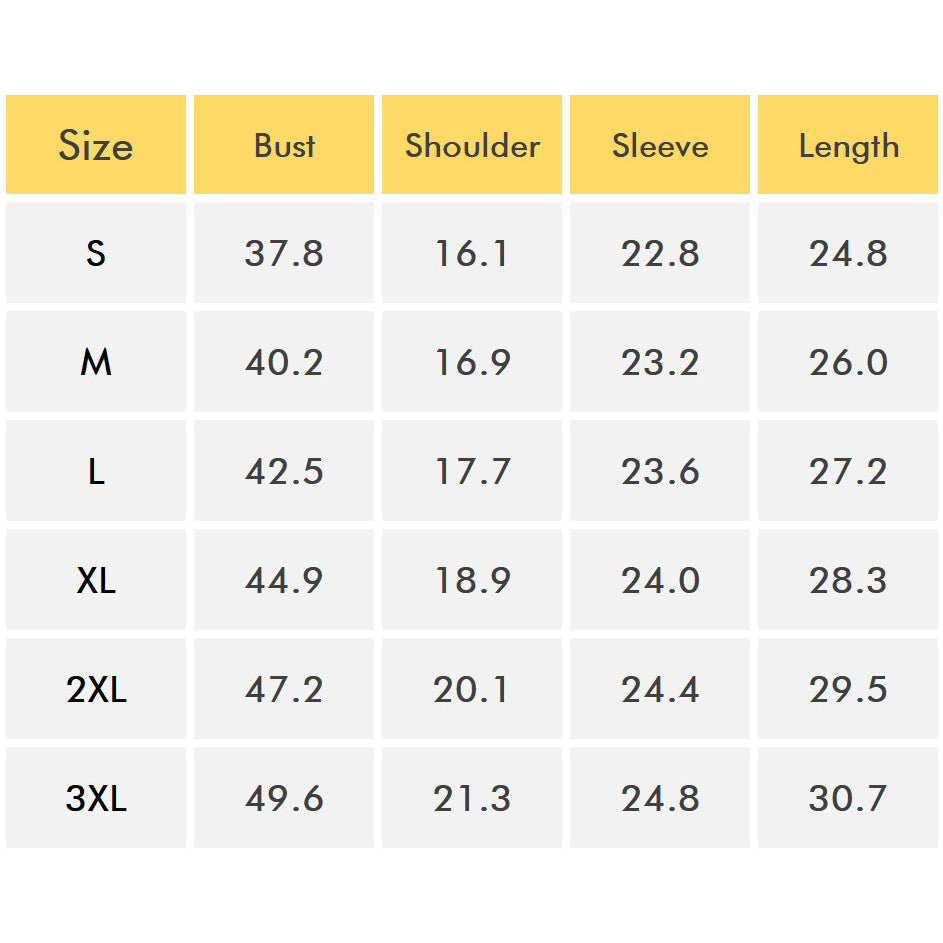Click the 47.2 bust cell
The image size is (943, 943).
click(x=284, y=689)
